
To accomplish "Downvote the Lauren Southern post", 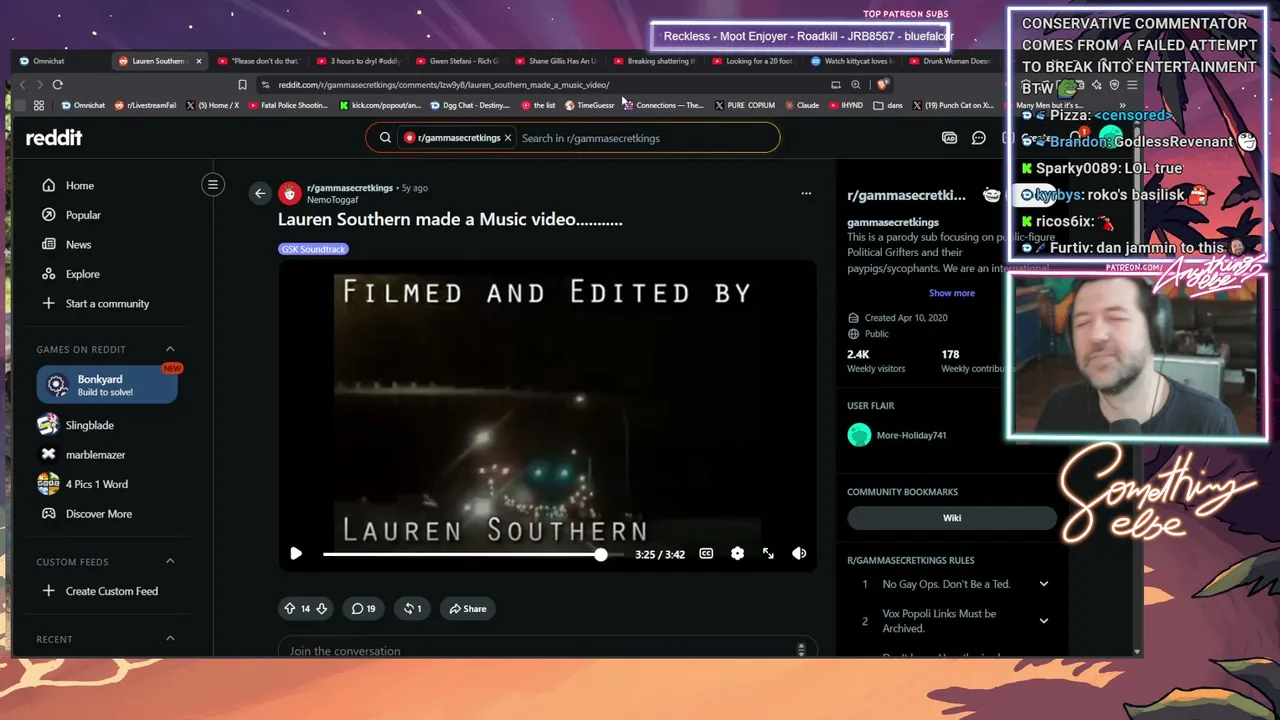I will click(x=322, y=608).
